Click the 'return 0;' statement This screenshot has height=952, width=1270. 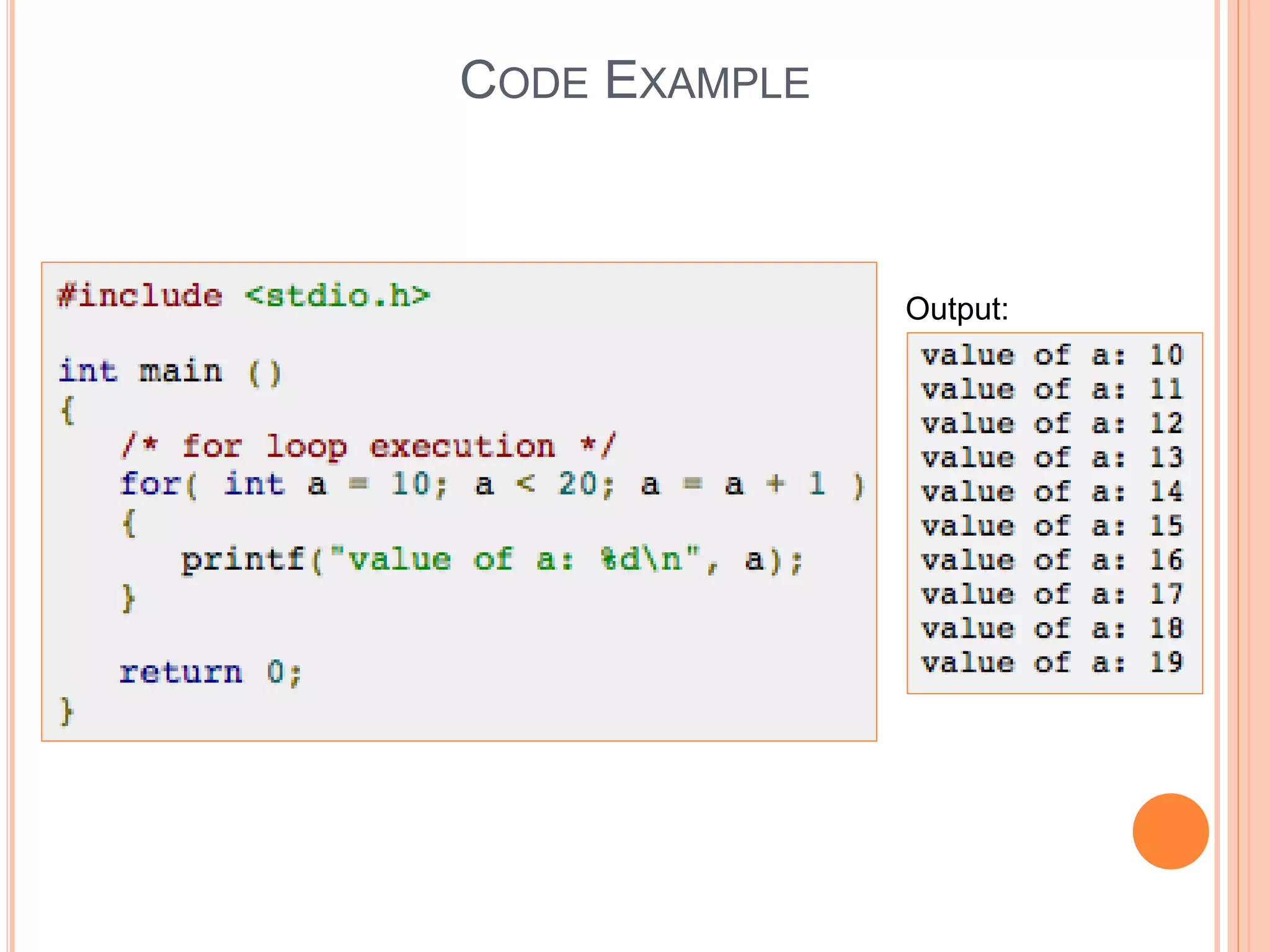210,672
